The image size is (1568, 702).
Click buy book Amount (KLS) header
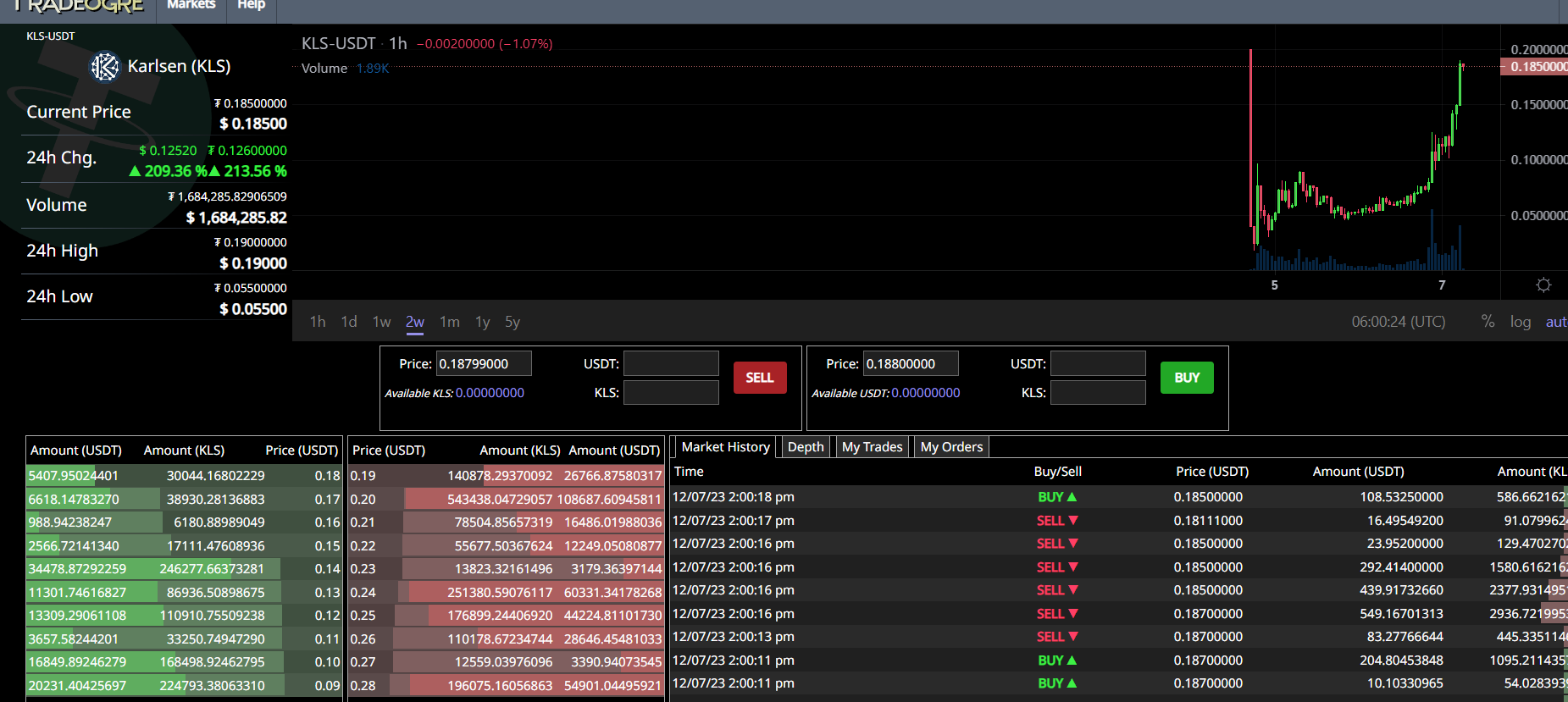click(x=184, y=450)
